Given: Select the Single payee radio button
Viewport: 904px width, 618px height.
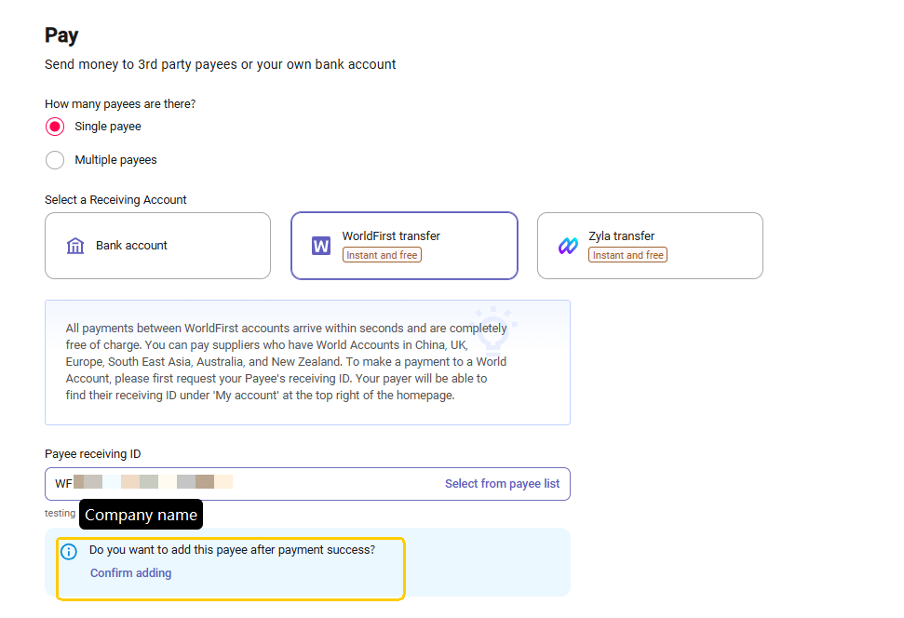Looking at the screenshot, I should point(55,126).
